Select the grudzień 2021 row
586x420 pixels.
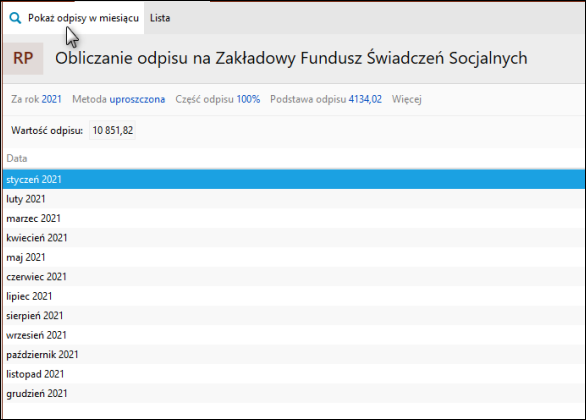[294, 393]
